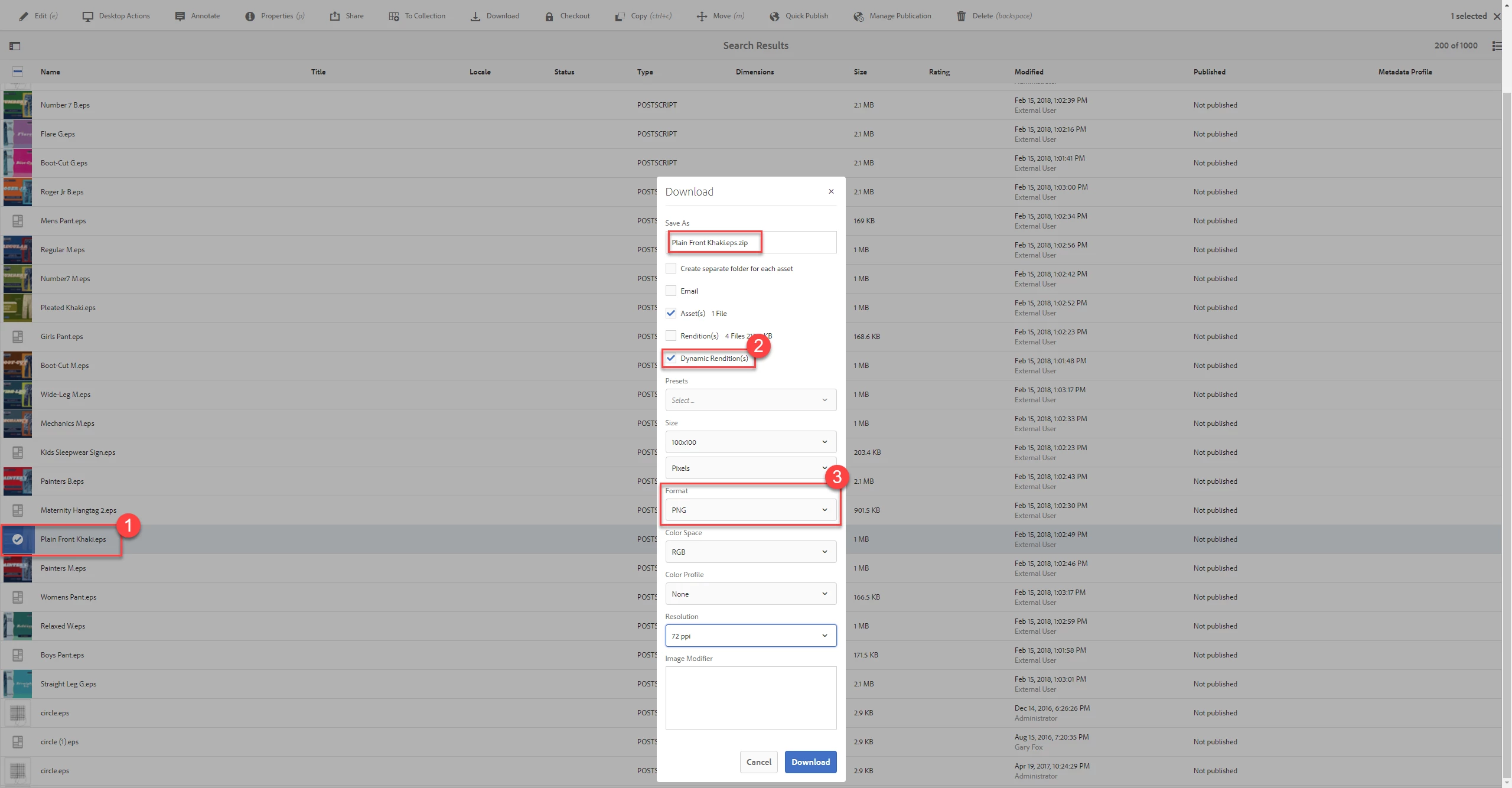Expand the Format PNG dropdown
The height and width of the screenshot is (788, 1512).
tap(750, 510)
